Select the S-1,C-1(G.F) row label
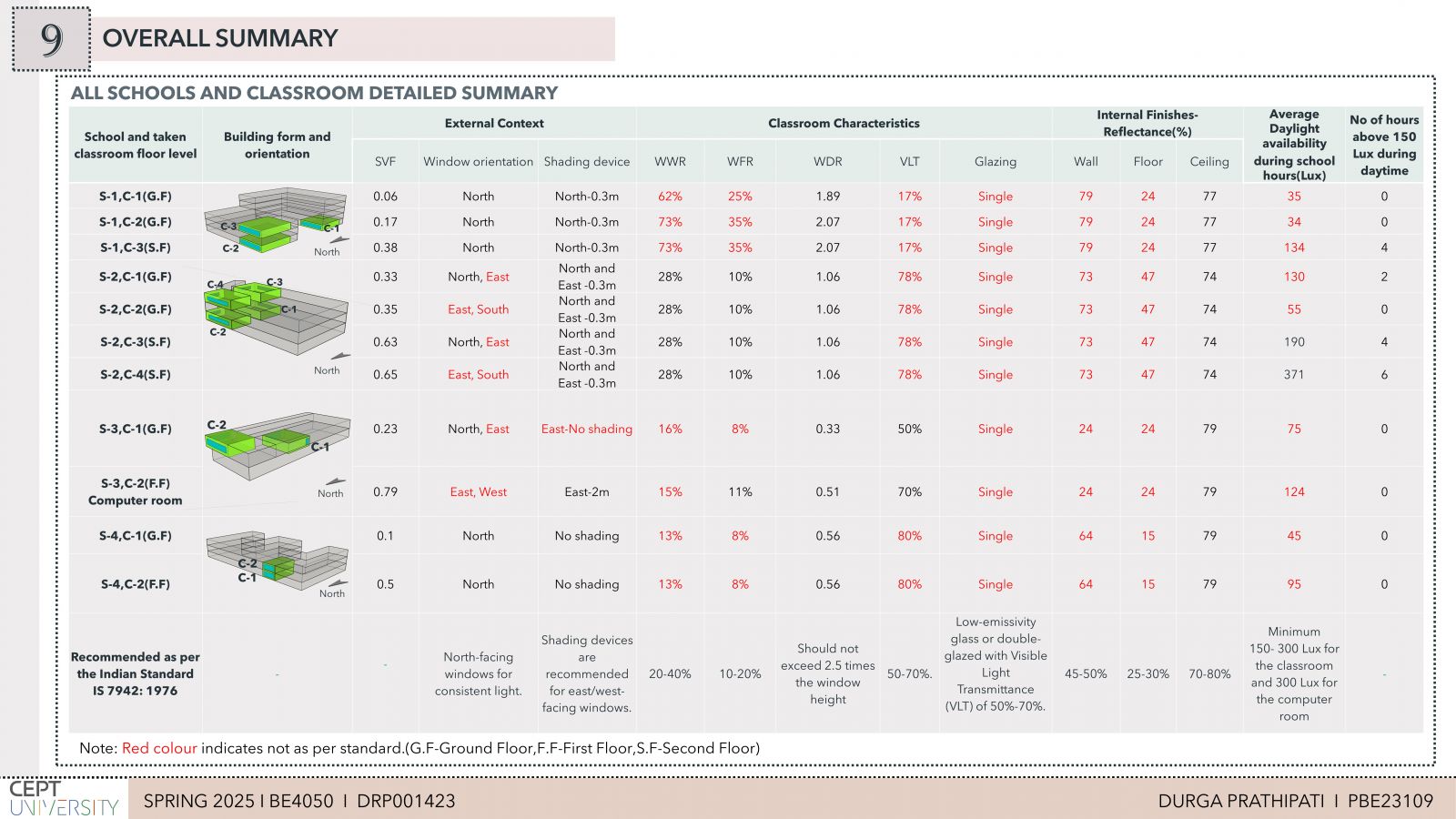 [136, 196]
